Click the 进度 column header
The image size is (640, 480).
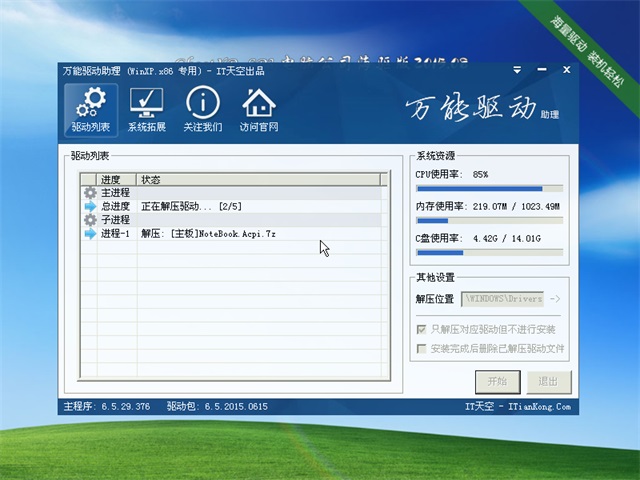[110, 179]
